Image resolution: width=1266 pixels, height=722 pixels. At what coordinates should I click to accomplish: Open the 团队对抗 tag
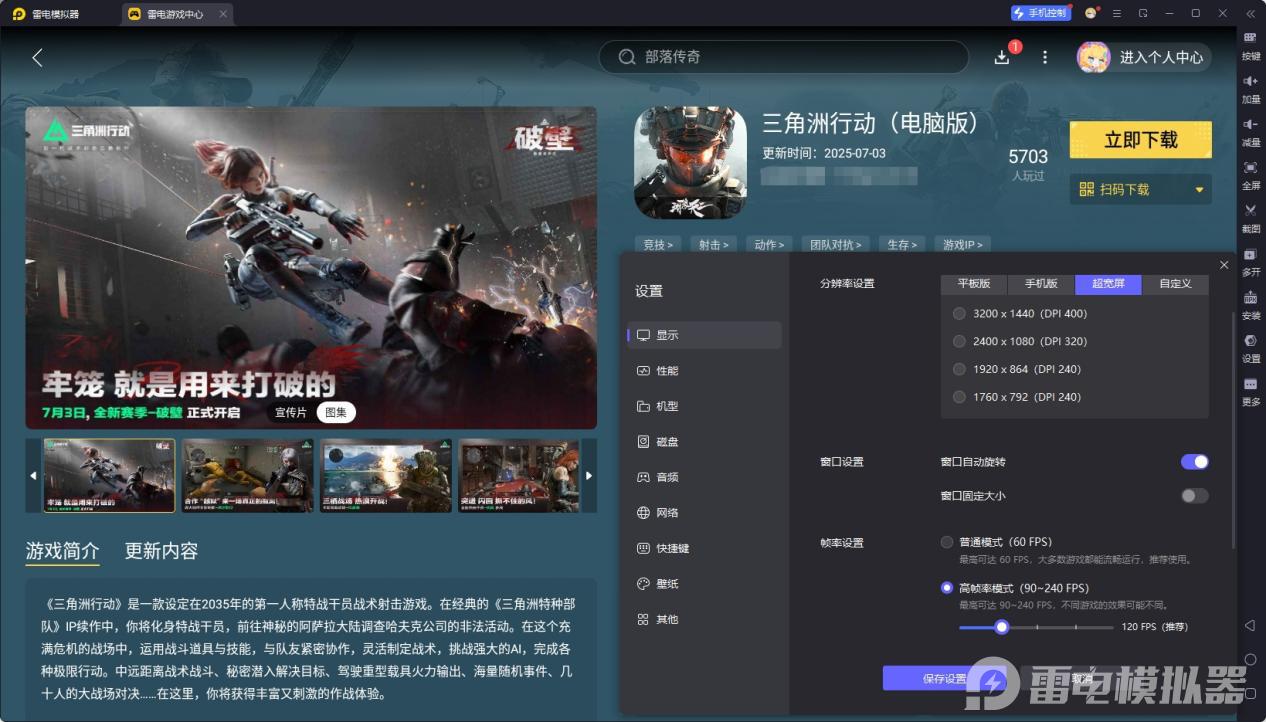(x=835, y=244)
